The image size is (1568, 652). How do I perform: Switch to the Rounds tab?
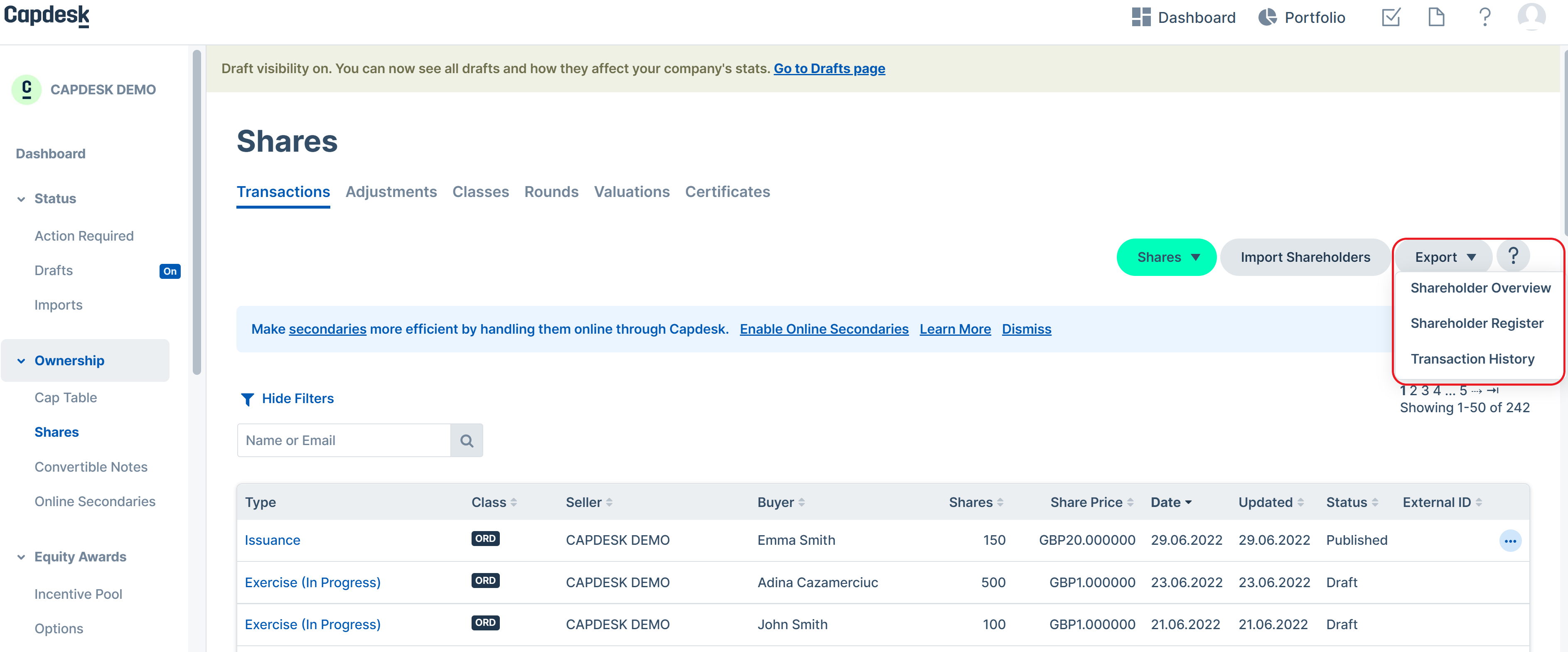pos(551,192)
